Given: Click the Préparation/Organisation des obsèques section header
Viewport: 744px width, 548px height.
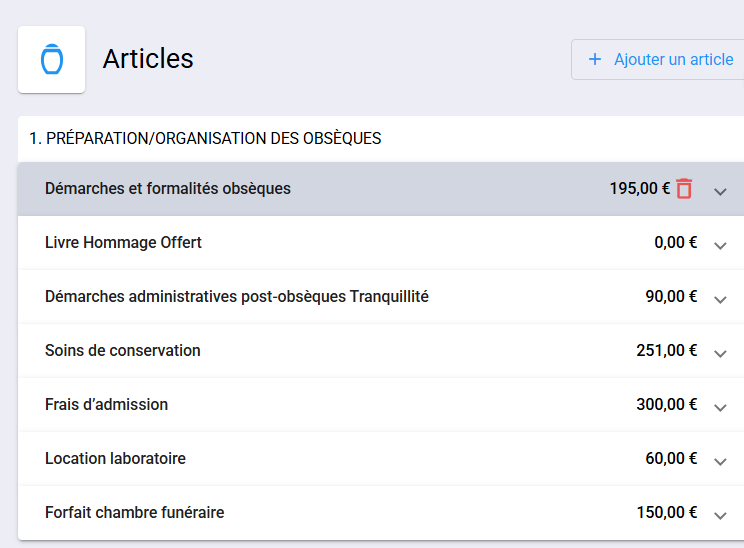Looking at the screenshot, I should click(205, 138).
